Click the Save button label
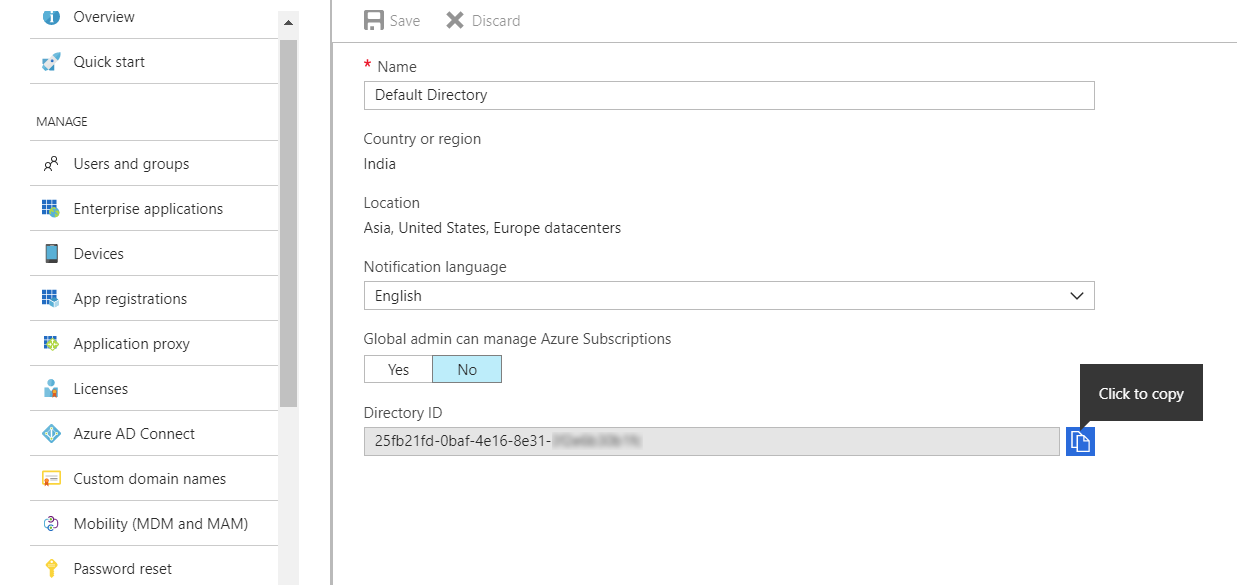The image size is (1237, 585). point(405,21)
